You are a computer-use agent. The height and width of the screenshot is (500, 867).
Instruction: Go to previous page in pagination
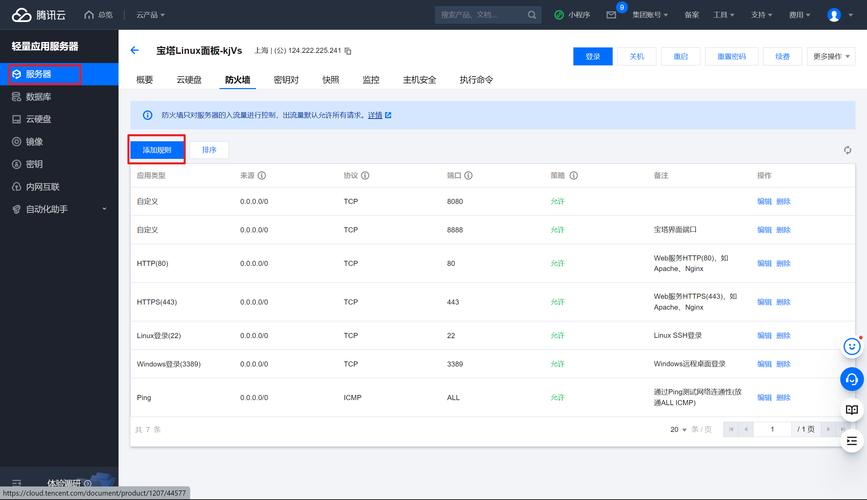pos(746,429)
